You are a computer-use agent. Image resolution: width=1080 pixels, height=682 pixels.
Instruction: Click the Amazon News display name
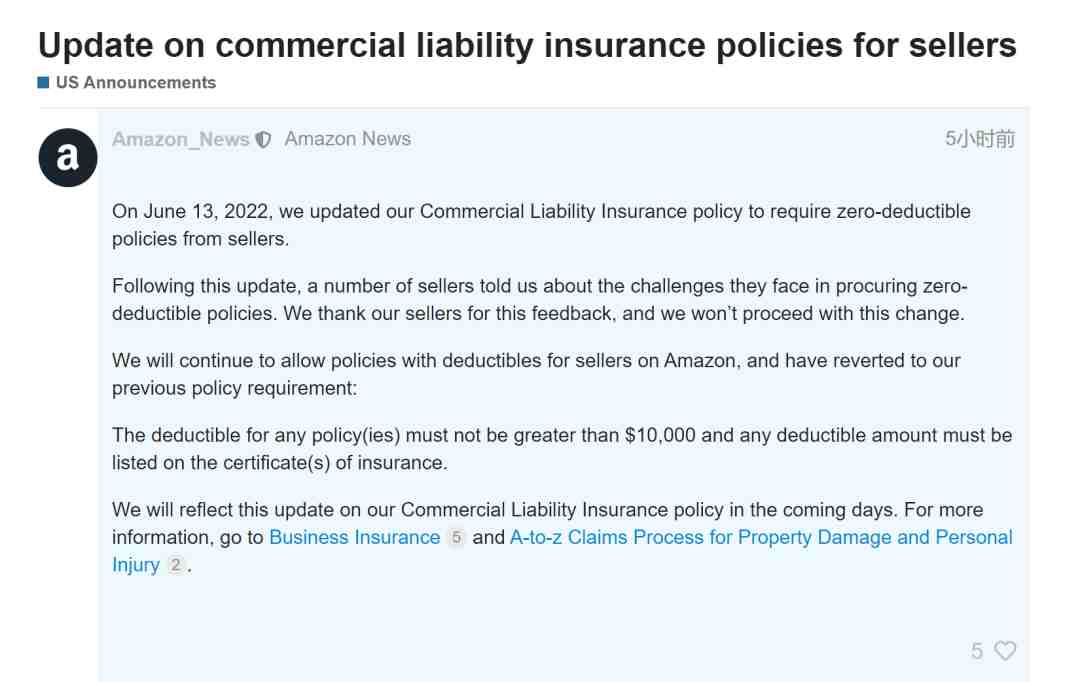[x=348, y=139]
